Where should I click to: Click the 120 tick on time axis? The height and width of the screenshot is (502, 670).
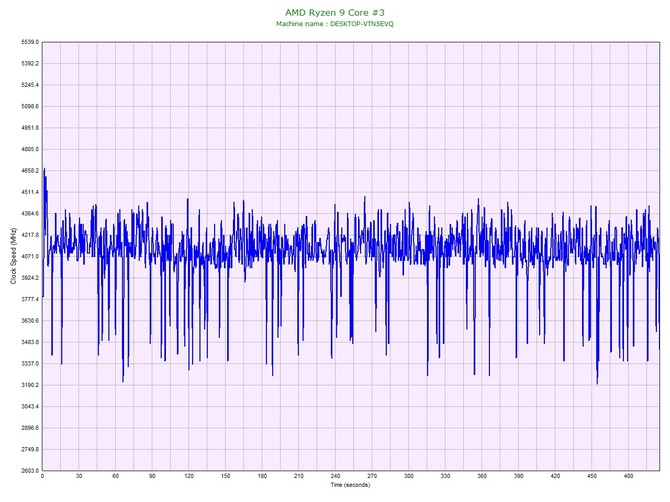coord(189,476)
